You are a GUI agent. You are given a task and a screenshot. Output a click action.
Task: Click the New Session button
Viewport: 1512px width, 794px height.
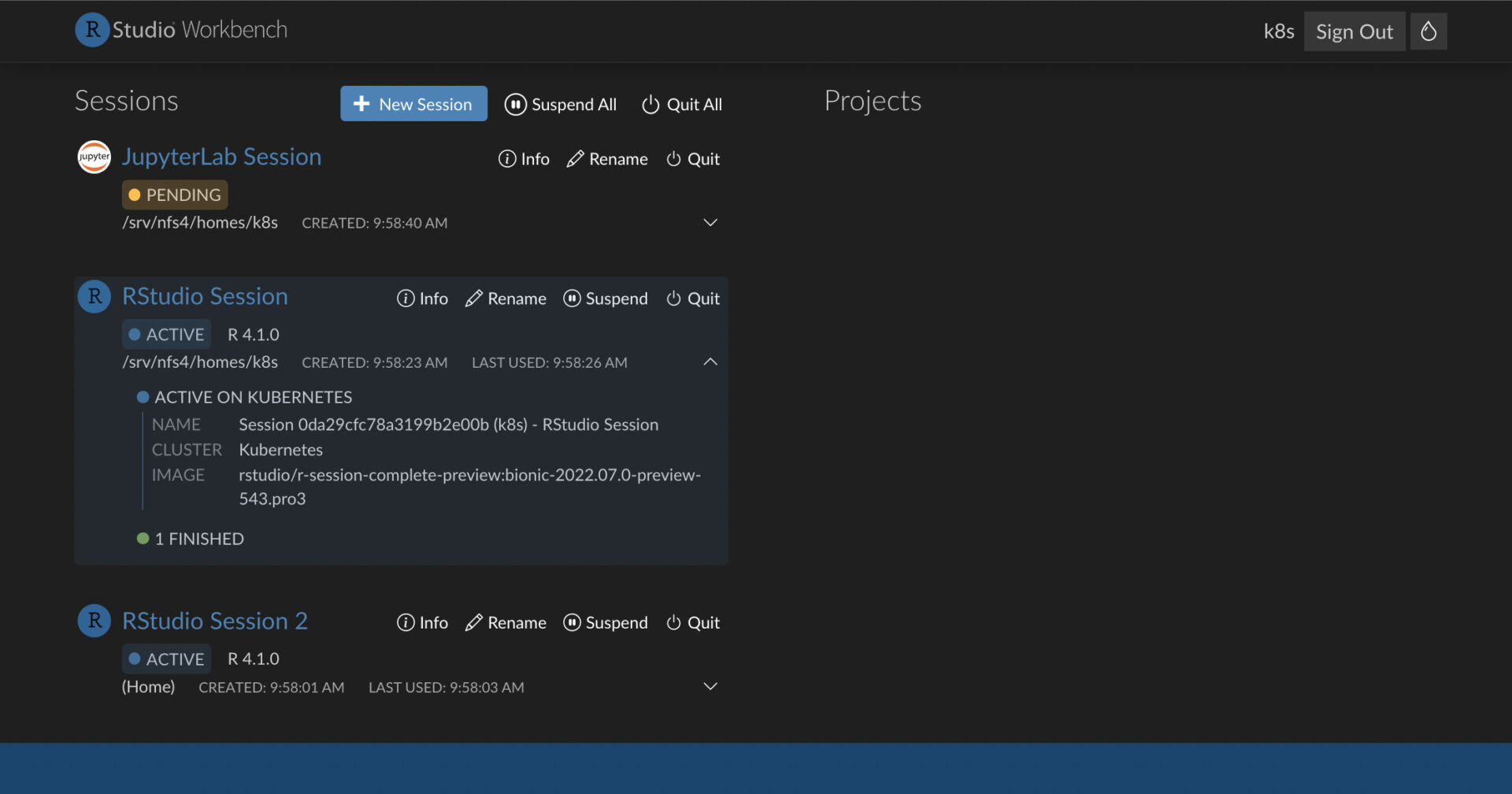413,104
